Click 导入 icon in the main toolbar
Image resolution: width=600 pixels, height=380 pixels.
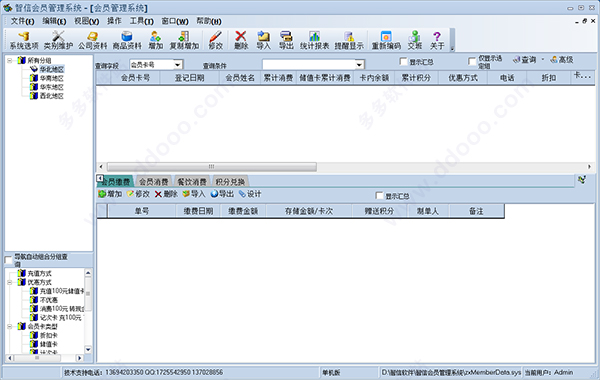point(263,40)
